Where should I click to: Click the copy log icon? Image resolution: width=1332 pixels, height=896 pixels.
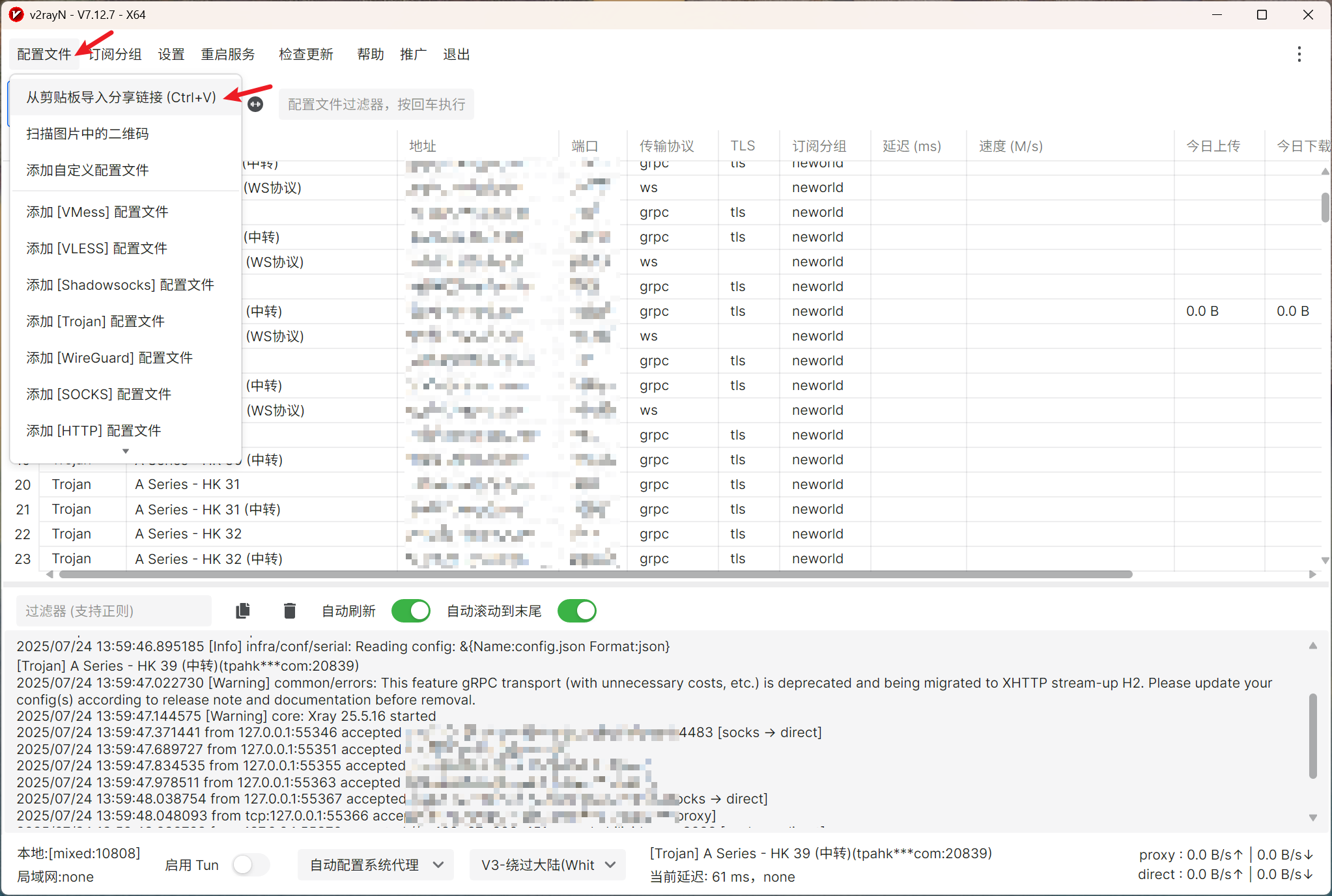pyautogui.click(x=243, y=611)
